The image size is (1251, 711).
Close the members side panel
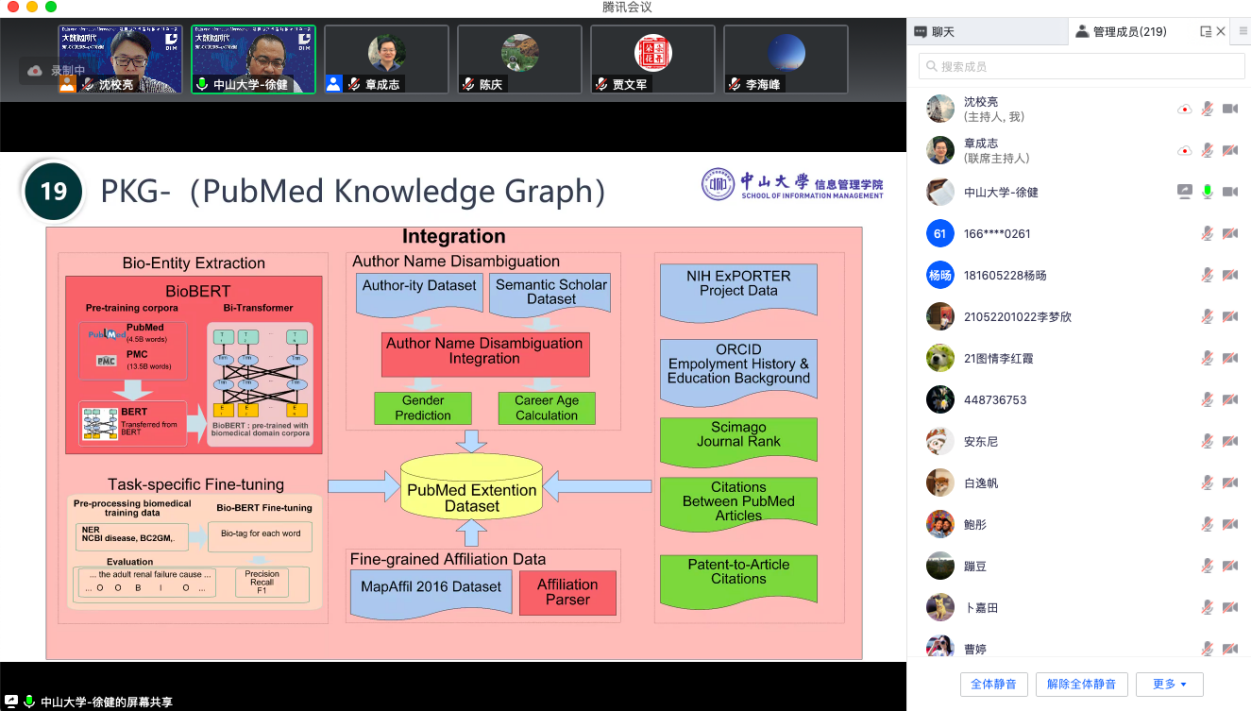click(x=1221, y=32)
